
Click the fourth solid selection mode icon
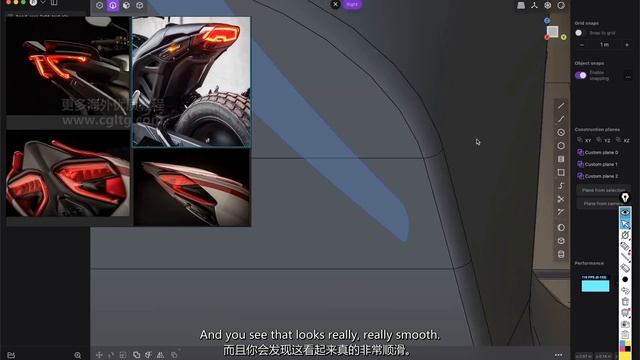(140, 5)
